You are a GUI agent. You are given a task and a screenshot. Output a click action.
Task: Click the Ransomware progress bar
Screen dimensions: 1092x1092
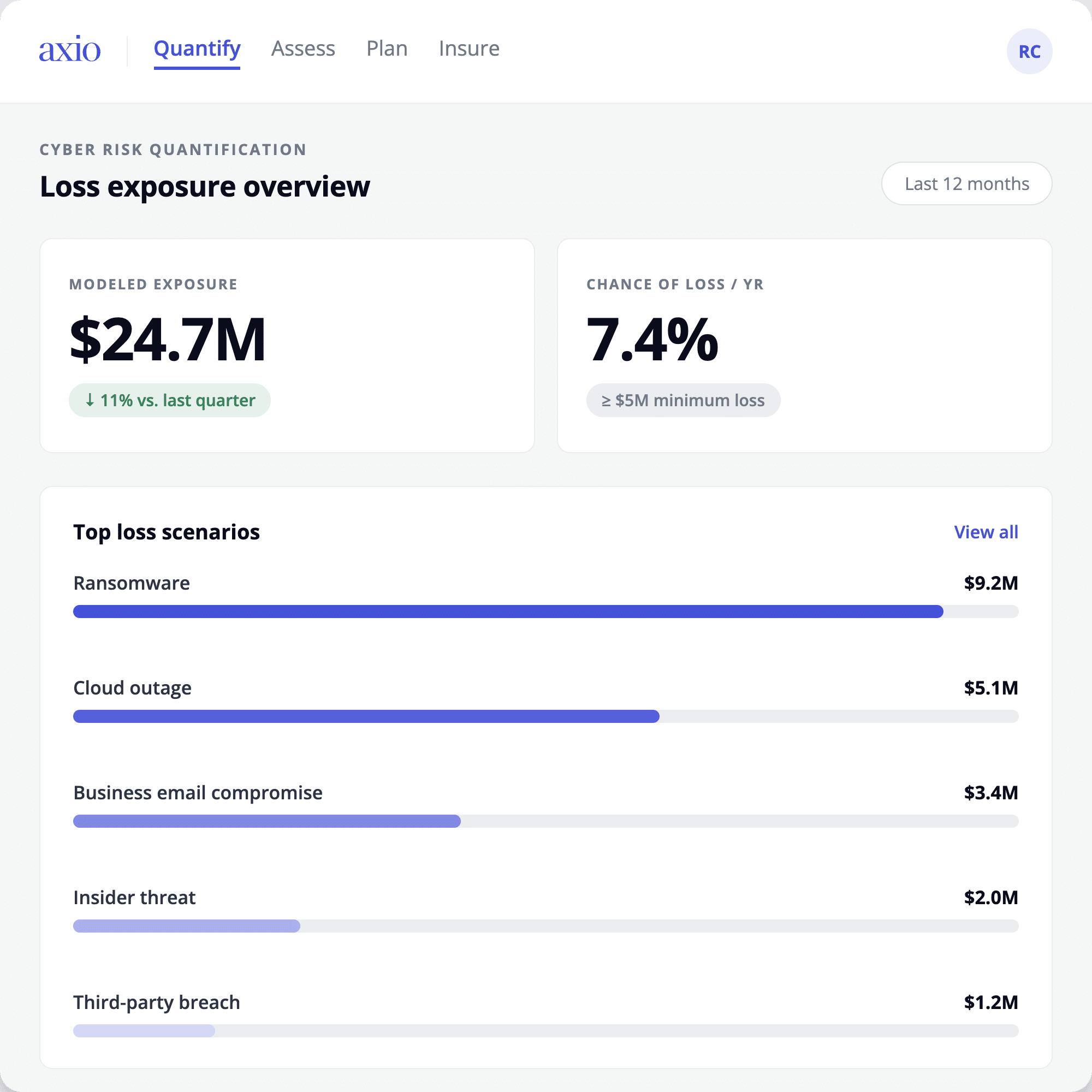[x=545, y=612]
